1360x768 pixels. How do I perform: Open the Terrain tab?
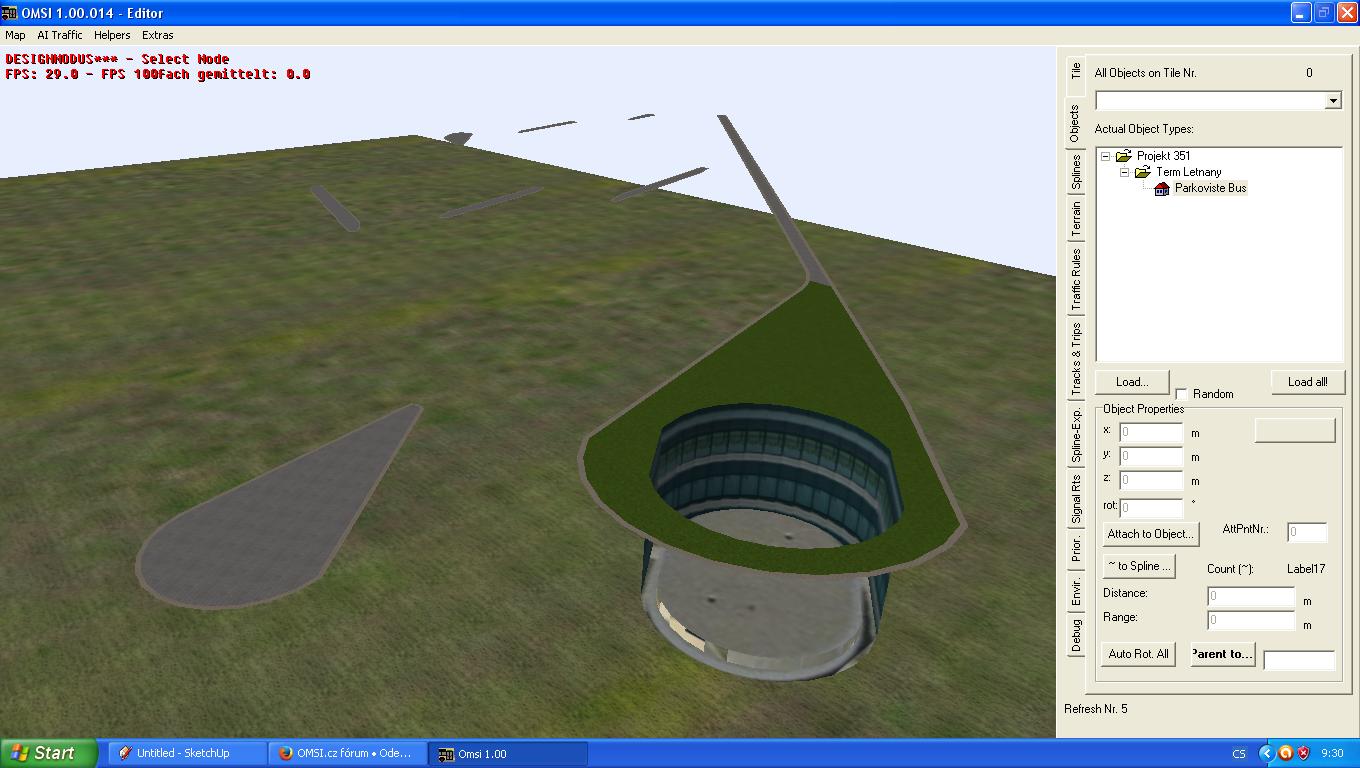pyautogui.click(x=1076, y=219)
